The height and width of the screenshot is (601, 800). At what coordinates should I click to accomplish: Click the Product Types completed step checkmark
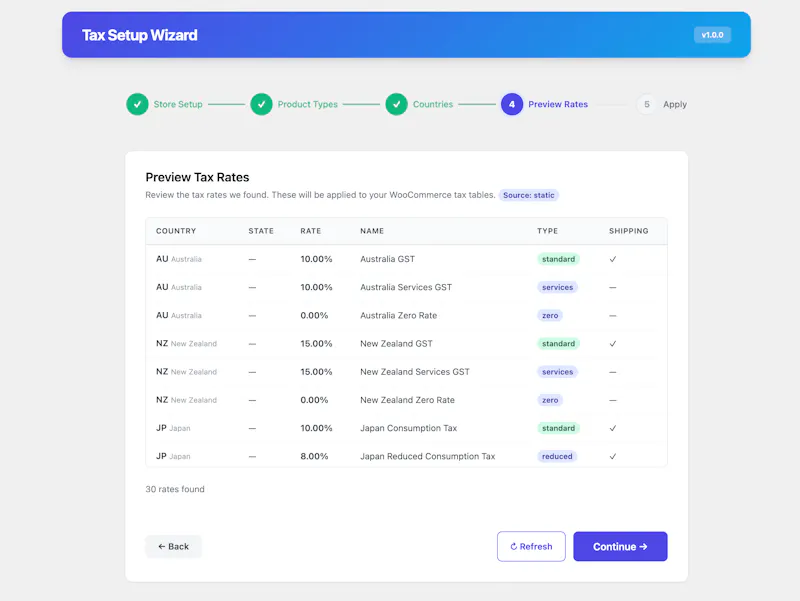point(261,104)
